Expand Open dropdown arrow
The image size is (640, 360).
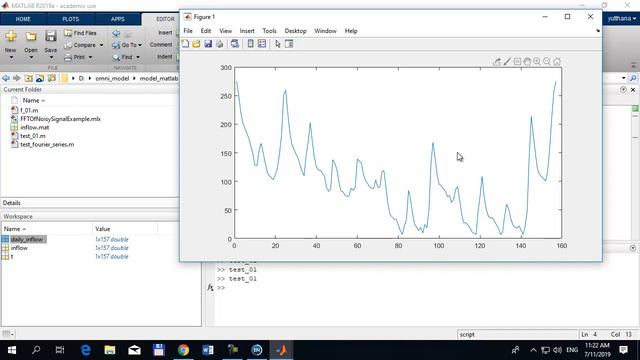pyautogui.click(x=31, y=58)
